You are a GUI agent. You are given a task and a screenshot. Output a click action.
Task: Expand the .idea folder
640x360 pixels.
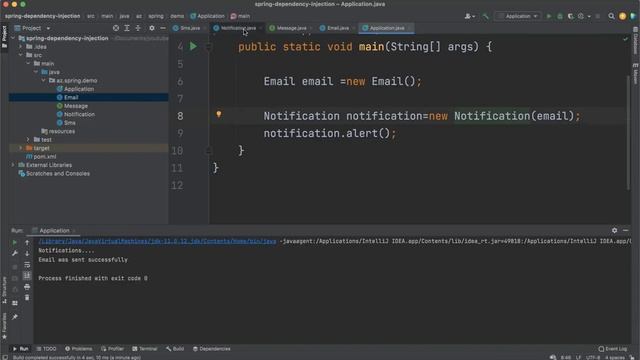21,47
